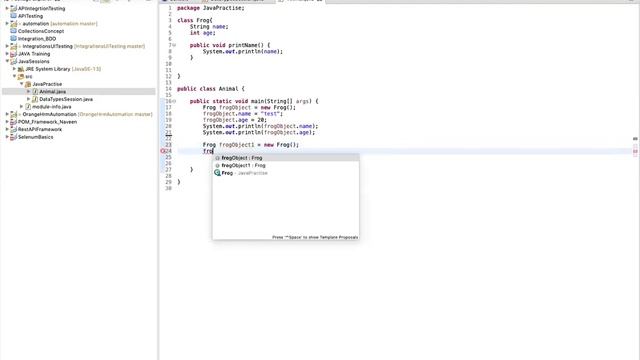
Task: Click the 'package JavaPractise;' code line
Action: point(211,8)
